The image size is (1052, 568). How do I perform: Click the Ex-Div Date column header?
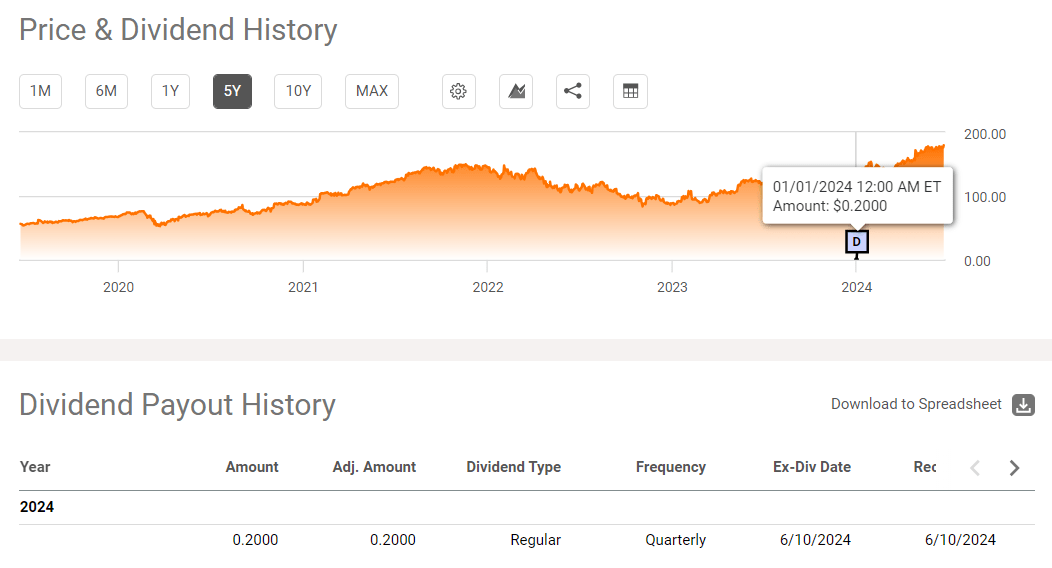tap(812, 467)
